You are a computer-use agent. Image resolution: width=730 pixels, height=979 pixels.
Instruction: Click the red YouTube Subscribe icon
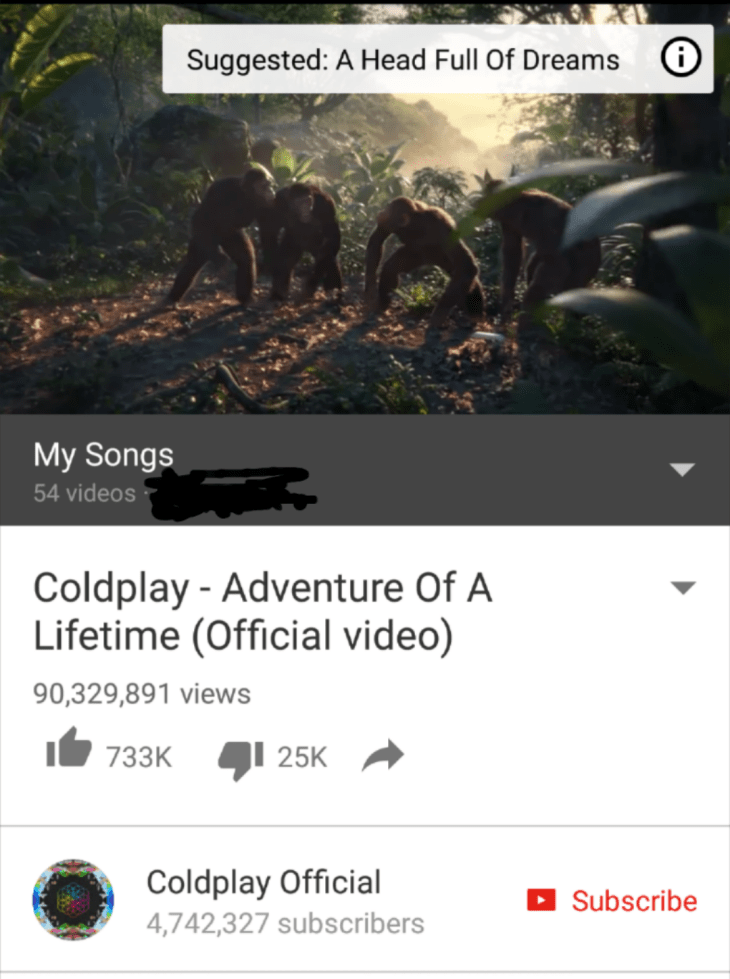pos(541,900)
